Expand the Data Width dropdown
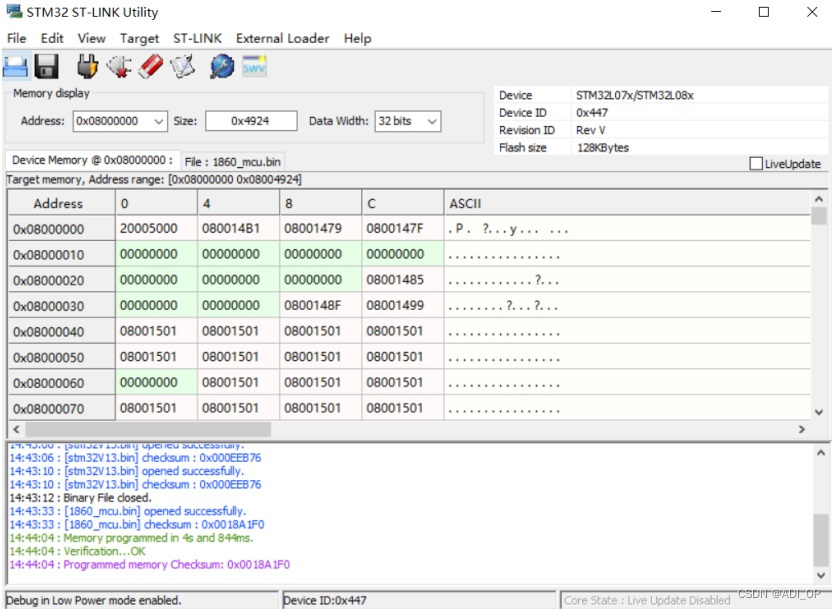The width and height of the screenshot is (836, 609). point(432,122)
